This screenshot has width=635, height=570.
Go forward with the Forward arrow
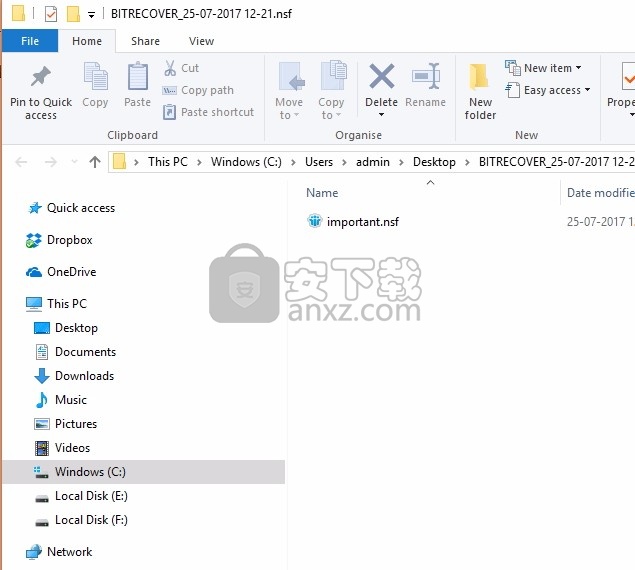click(x=51, y=162)
